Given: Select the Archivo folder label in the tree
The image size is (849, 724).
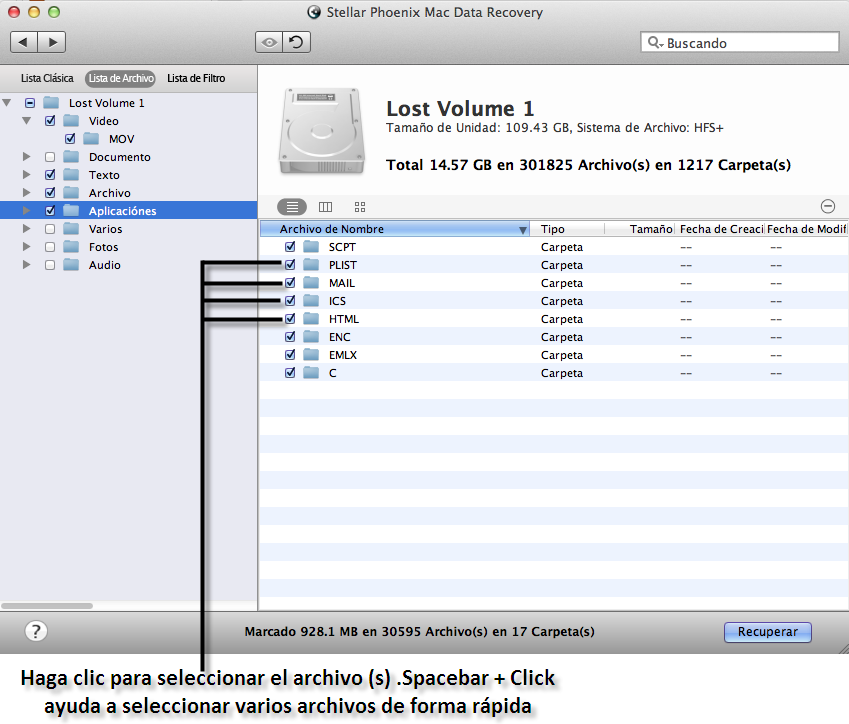Looking at the screenshot, I should (x=110, y=193).
